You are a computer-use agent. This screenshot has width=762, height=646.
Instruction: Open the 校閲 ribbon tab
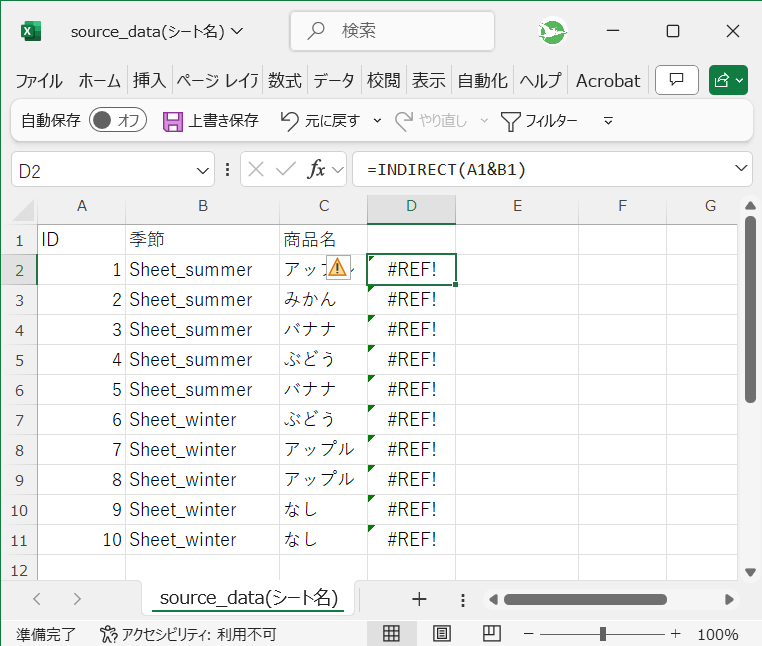383,81
